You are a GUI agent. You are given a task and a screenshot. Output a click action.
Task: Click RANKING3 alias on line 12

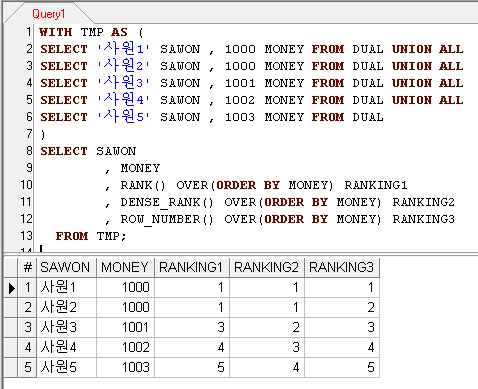click(423, 219)
